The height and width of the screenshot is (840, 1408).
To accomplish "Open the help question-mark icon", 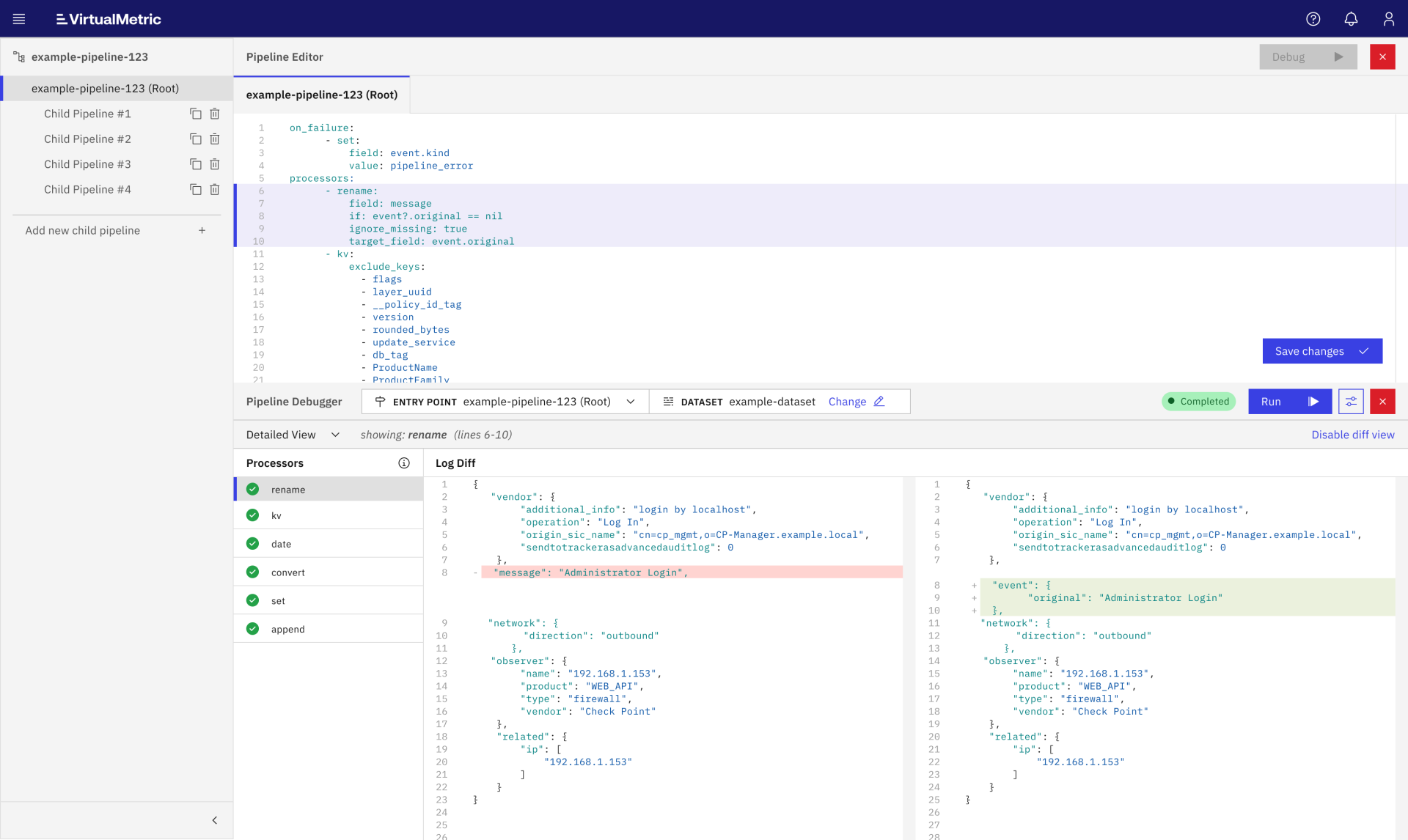I will 1313,19.
